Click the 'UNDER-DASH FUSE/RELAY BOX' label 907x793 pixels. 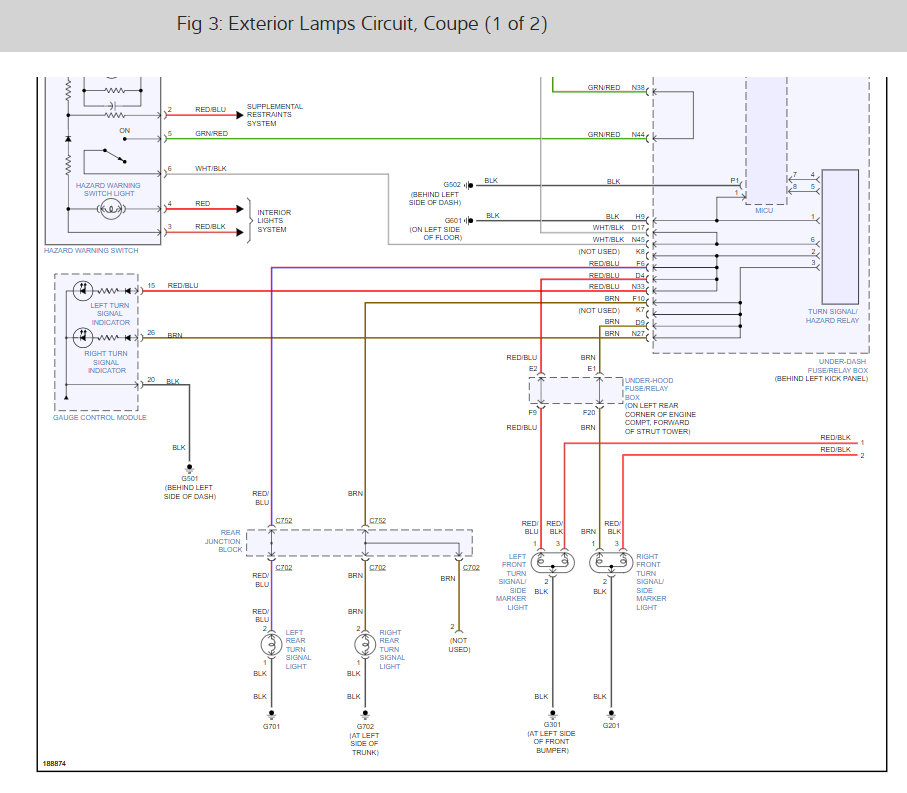[838, 366]
